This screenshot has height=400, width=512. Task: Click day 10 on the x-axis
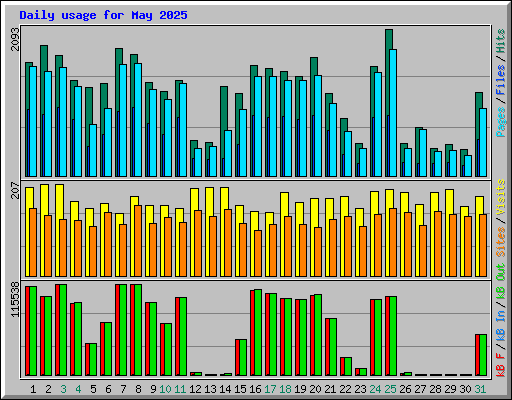tap(165, 389)
